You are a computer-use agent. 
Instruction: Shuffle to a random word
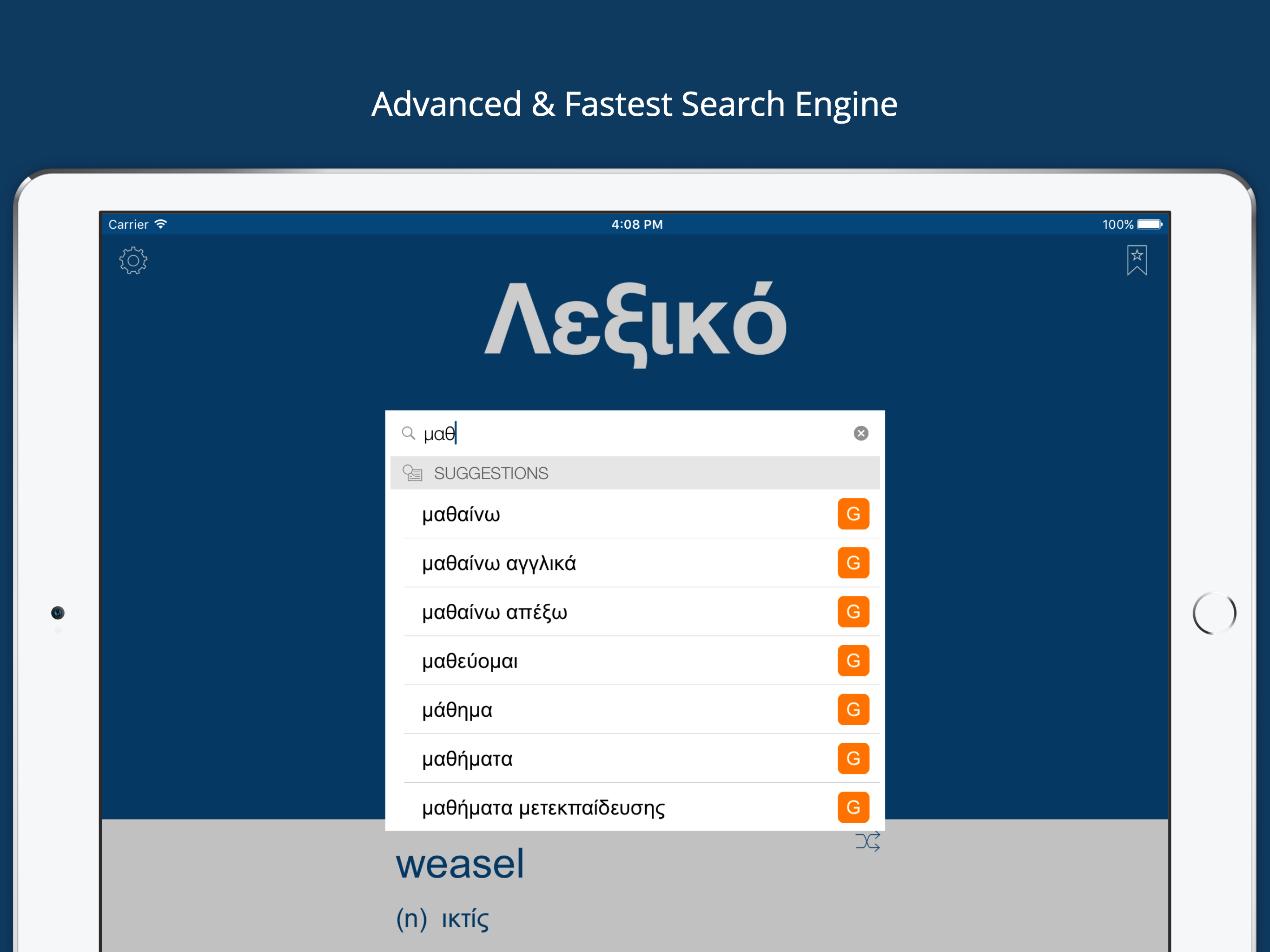click(x=867, y=841)
